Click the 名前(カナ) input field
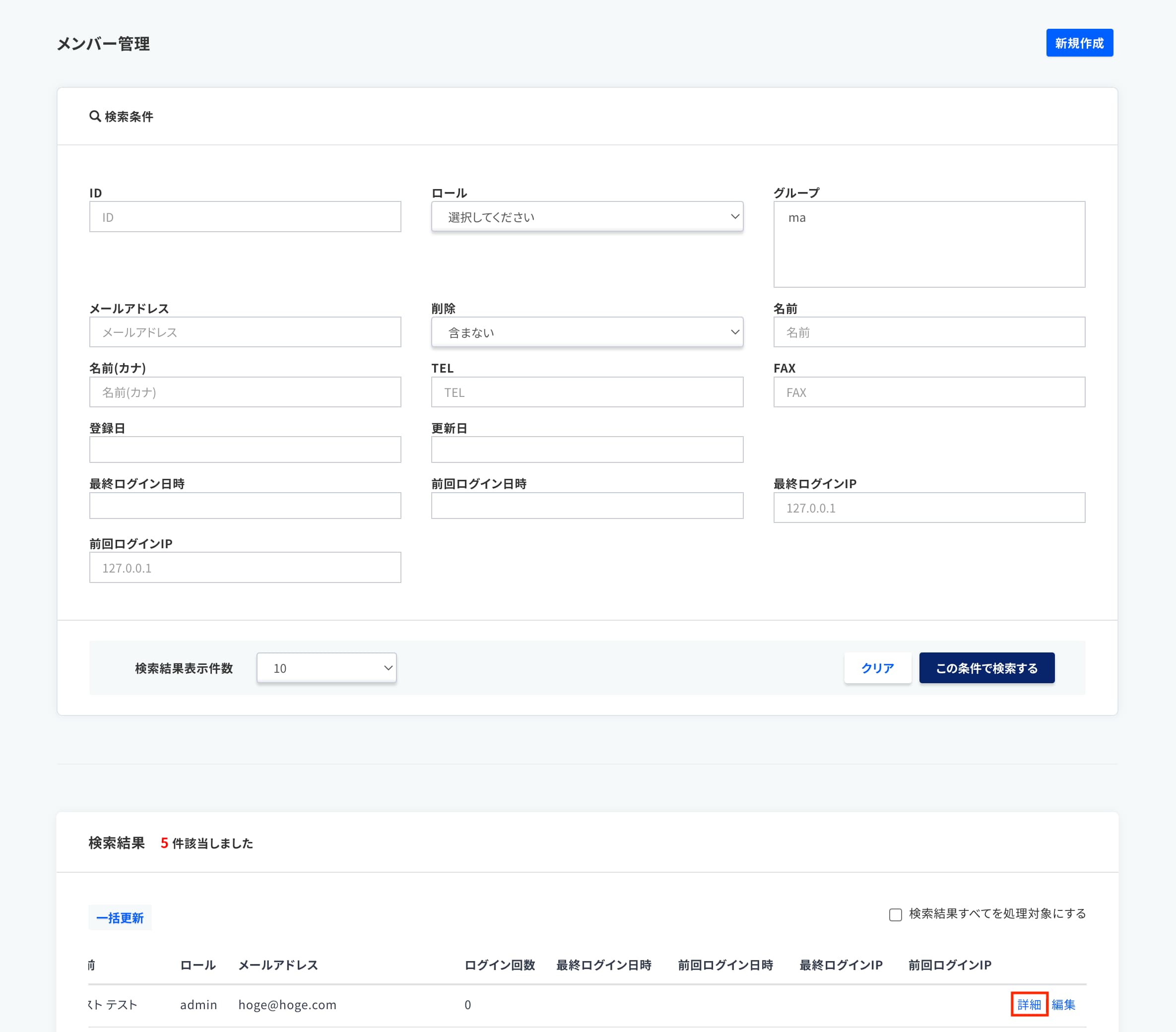Image resolution: width=1176 pixels, height=1032 pixels. click(x=245, y=392)
